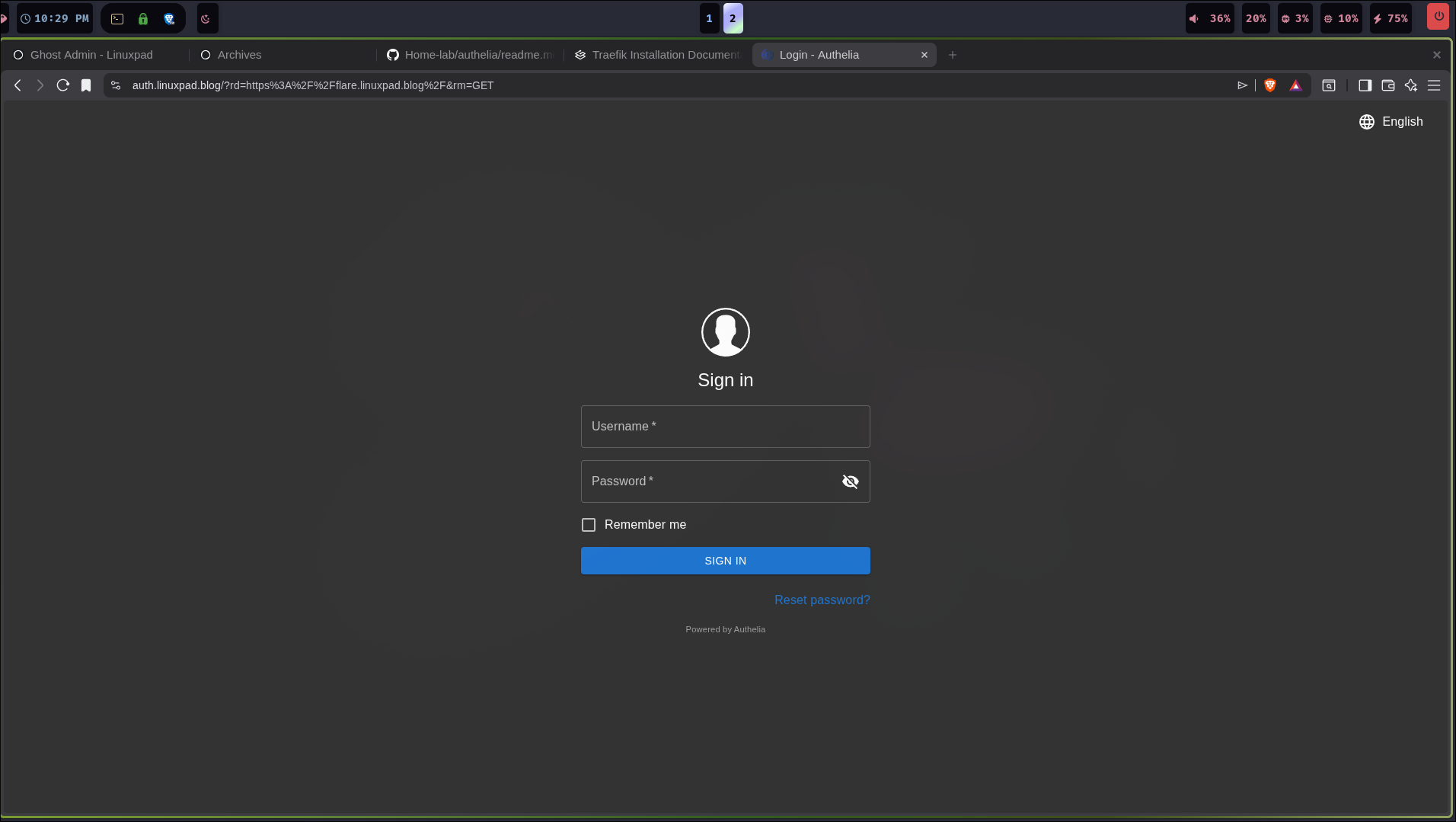Image resolution: width=1456 pixels, height=822 pixels.
Task: Focus the Username input field
Action: 725,427
